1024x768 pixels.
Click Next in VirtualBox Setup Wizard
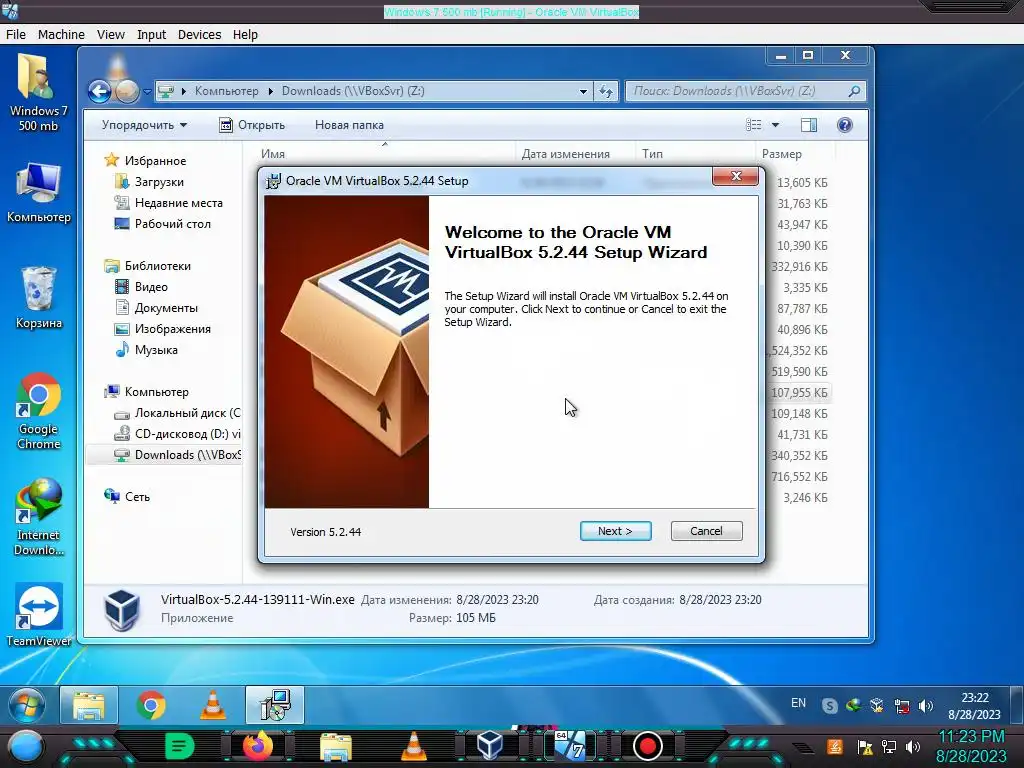point(615,531)
